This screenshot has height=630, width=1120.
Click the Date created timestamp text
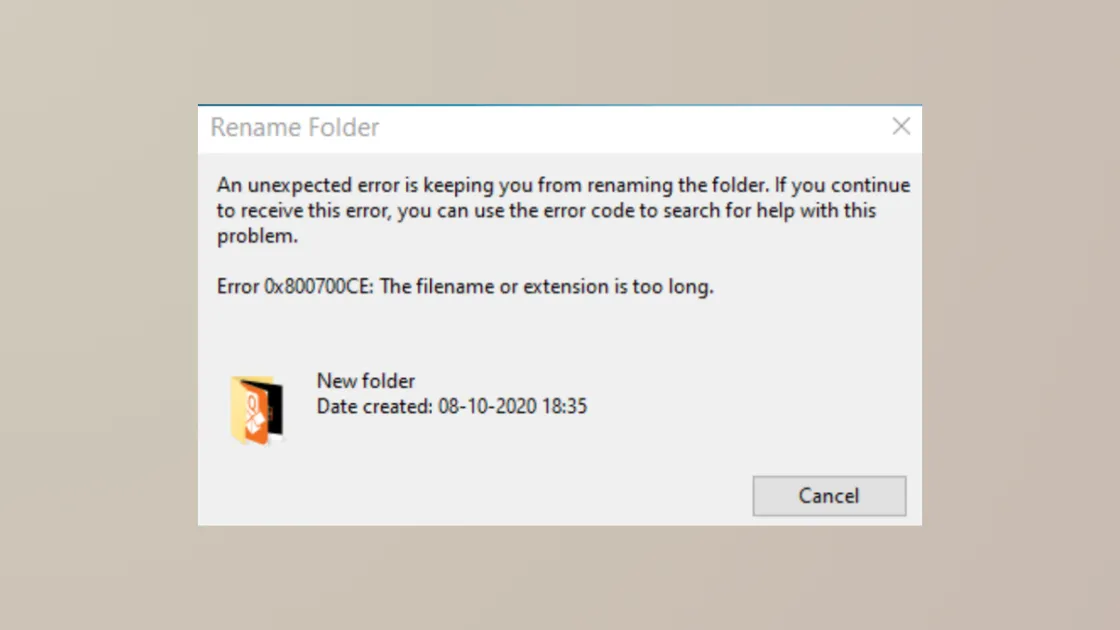tap(452, 406)
